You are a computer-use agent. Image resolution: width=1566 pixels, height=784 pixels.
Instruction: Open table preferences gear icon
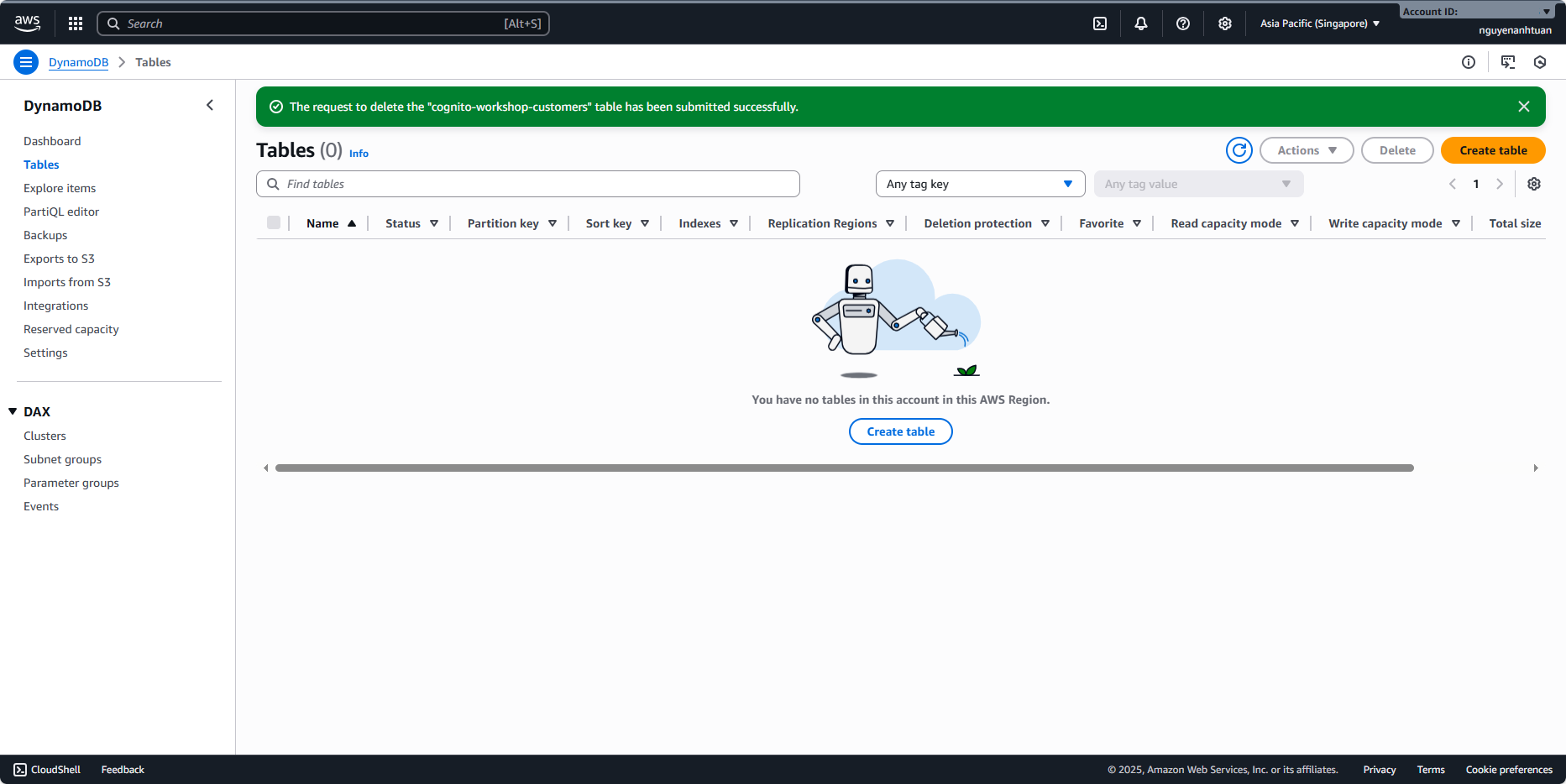1534,184
